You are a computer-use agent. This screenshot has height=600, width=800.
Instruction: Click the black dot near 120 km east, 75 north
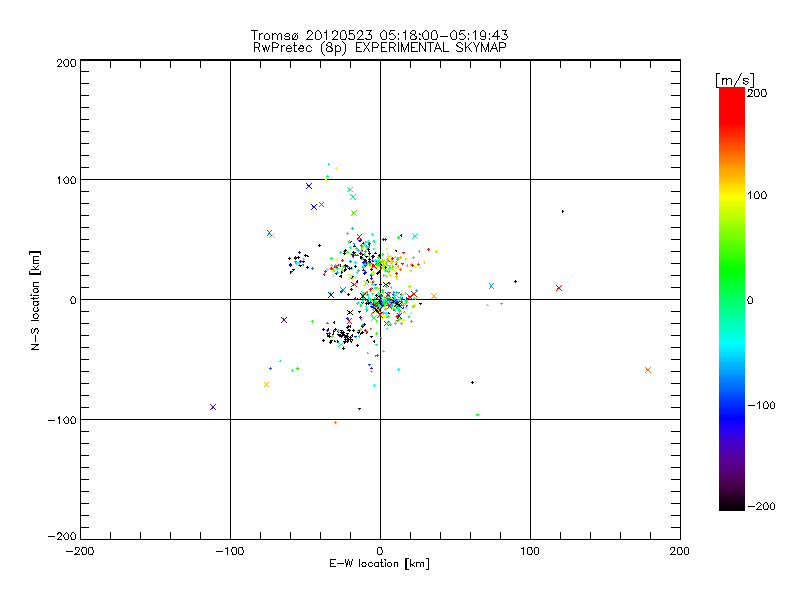tap(563, 211)
